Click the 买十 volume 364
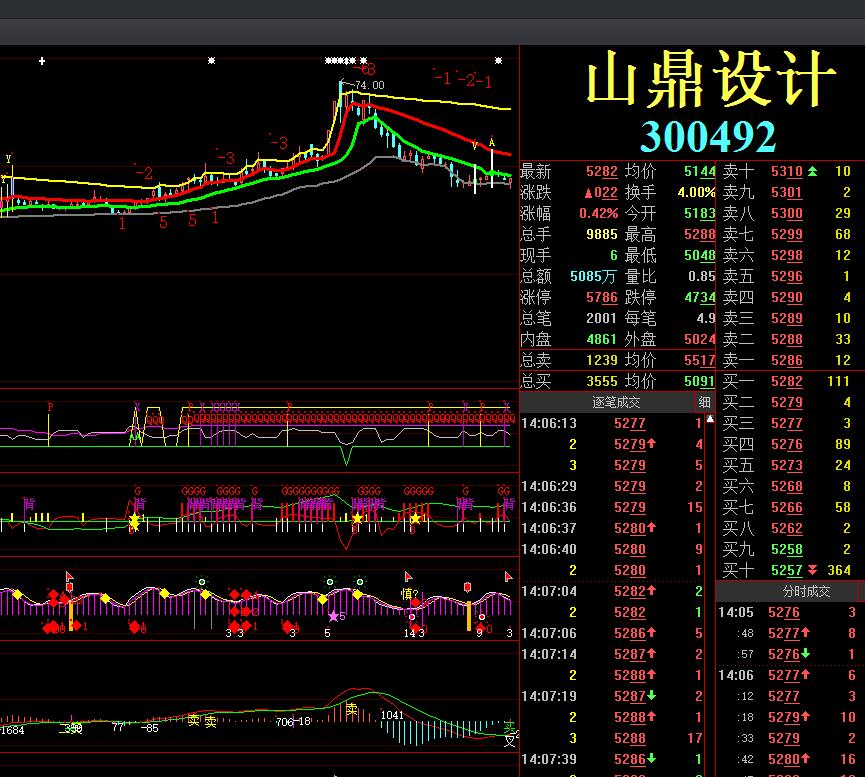Viewport: 865px width, 777px height. pos(839,570)
